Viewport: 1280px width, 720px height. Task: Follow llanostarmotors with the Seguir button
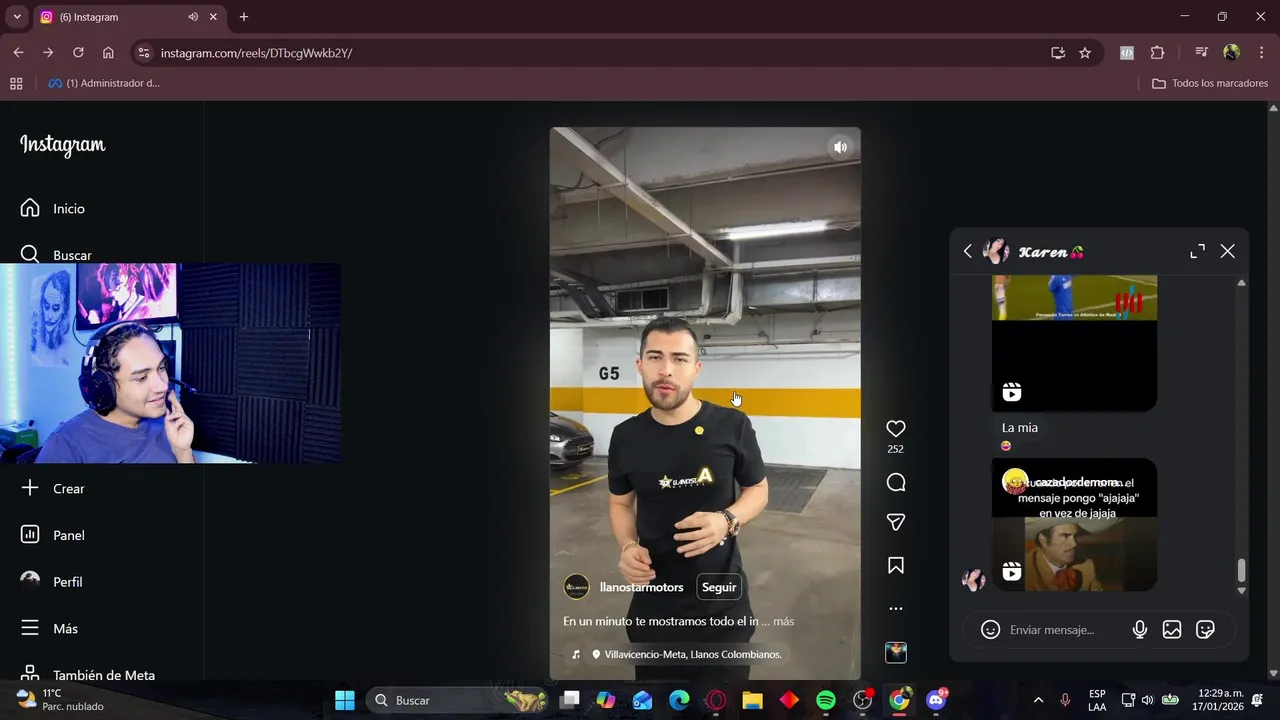click(719, 587)
